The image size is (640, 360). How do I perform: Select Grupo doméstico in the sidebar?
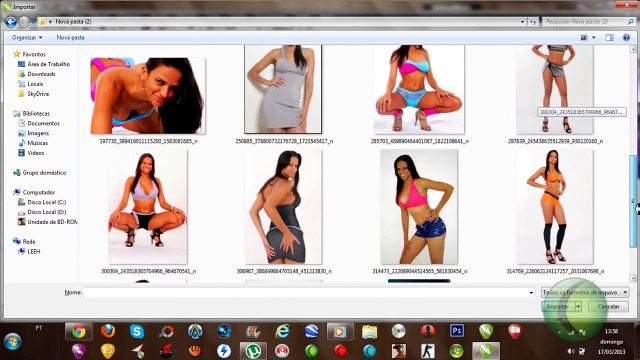coord(44,173)
